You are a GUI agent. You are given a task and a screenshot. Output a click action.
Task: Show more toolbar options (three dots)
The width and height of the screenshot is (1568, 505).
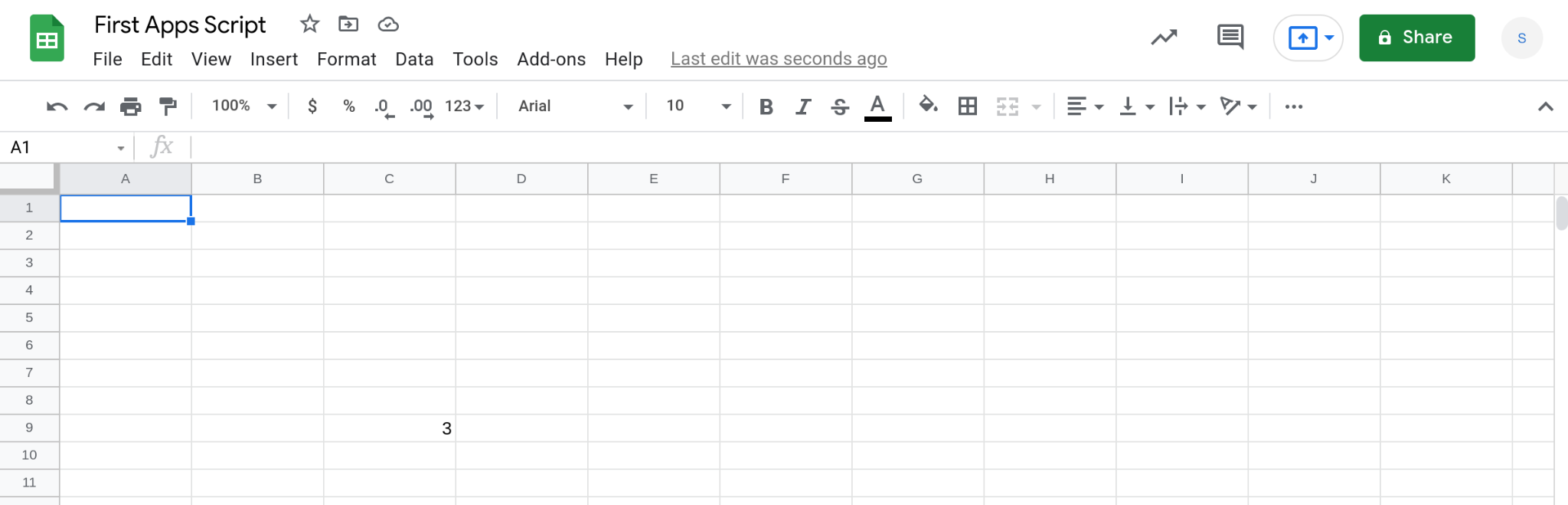(1294, 107)
